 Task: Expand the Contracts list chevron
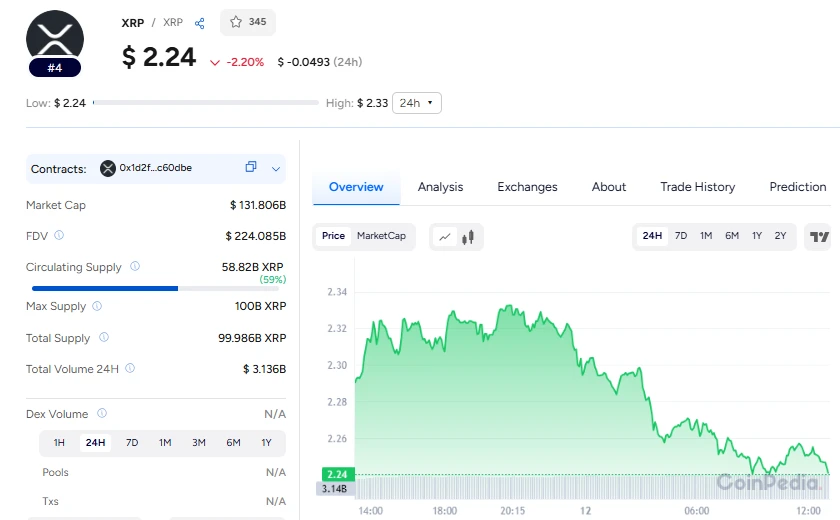tap(276, 169)
